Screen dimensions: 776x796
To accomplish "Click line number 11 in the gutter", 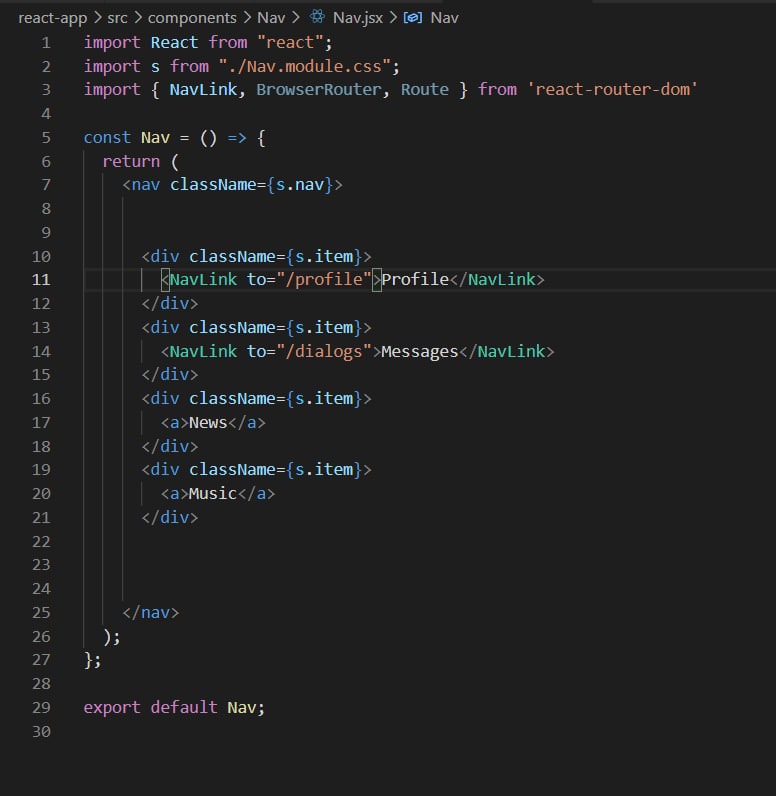I will [x=41, y=280].
